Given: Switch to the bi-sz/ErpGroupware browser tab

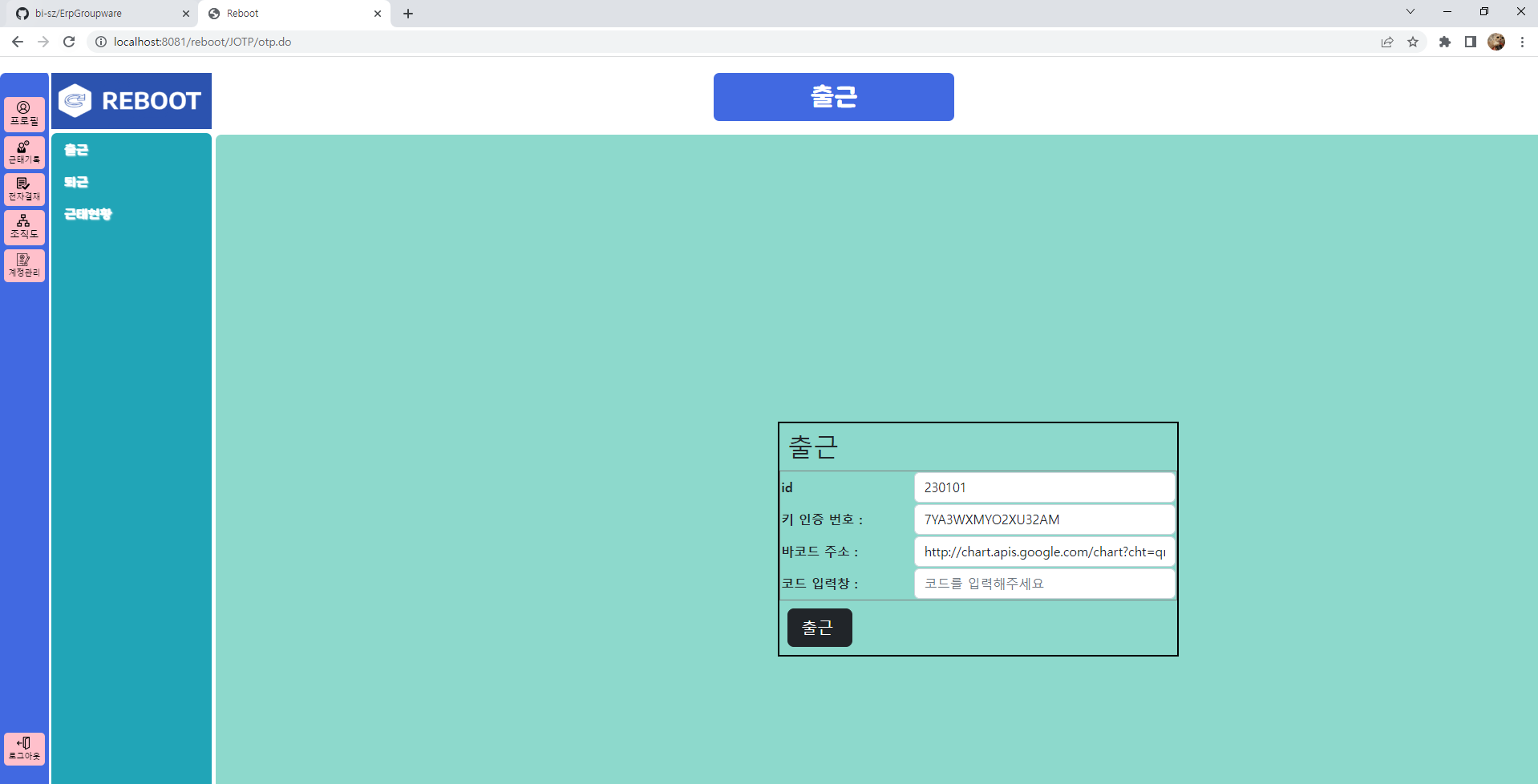Looking at the screenshot, I should pos(100,14).
